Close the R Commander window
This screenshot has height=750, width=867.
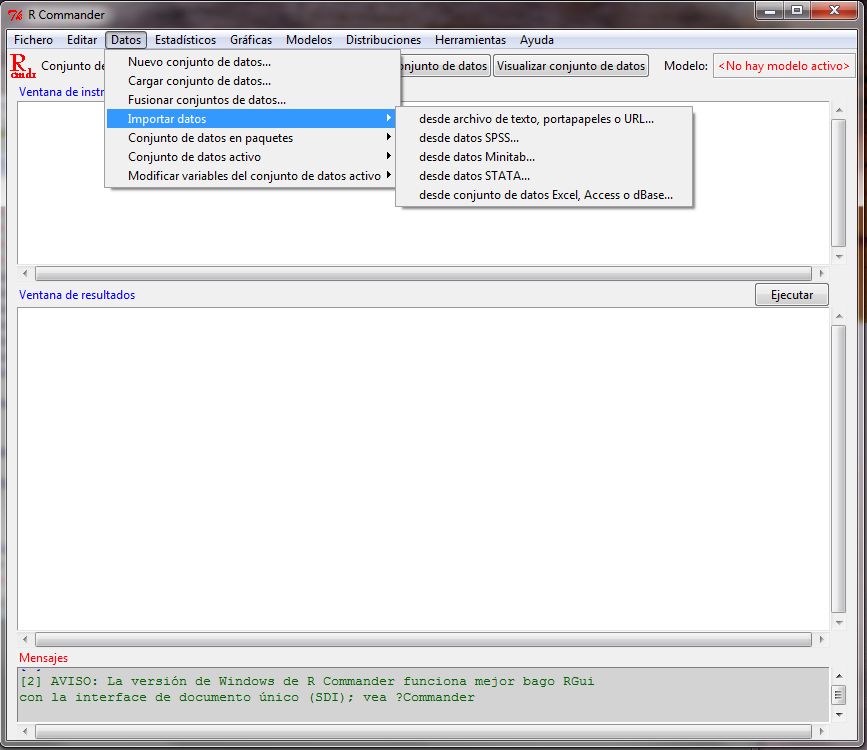click(x=835, y=10)
